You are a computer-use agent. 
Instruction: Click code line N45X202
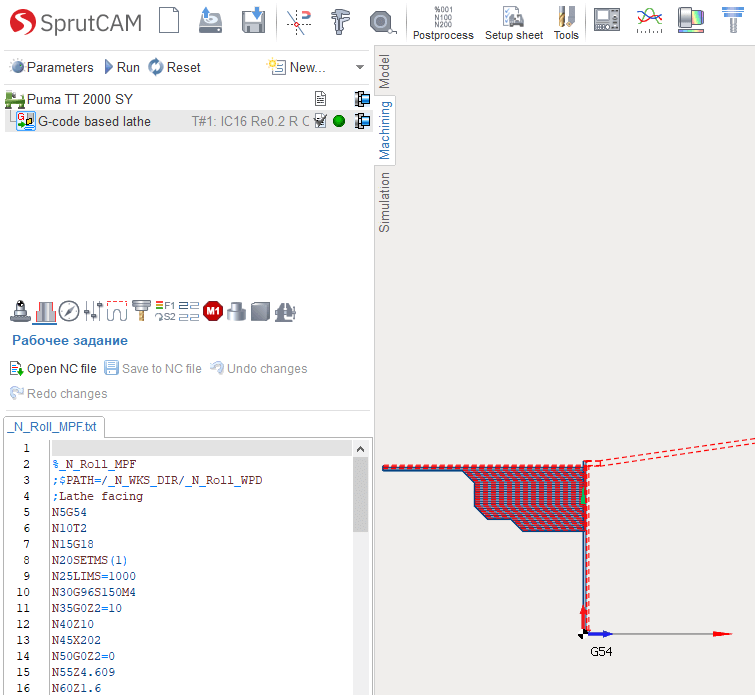click(76, 640)
